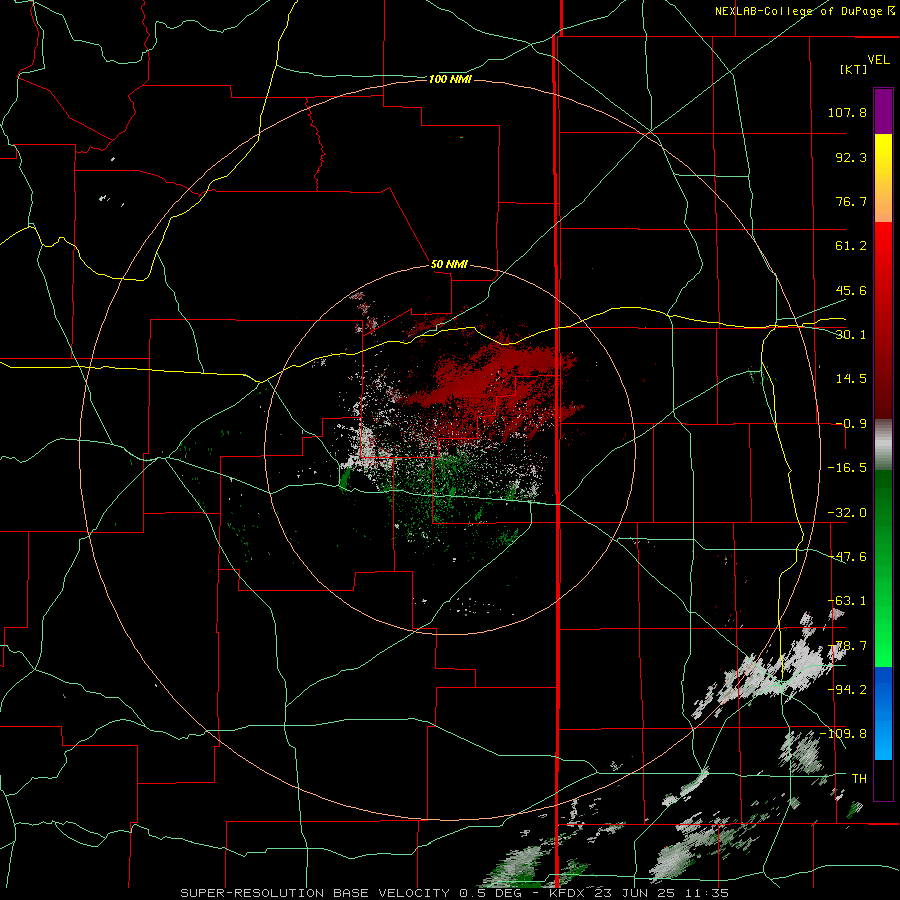
Task: Click the -47.6 legend value
Action: [847, 557]
